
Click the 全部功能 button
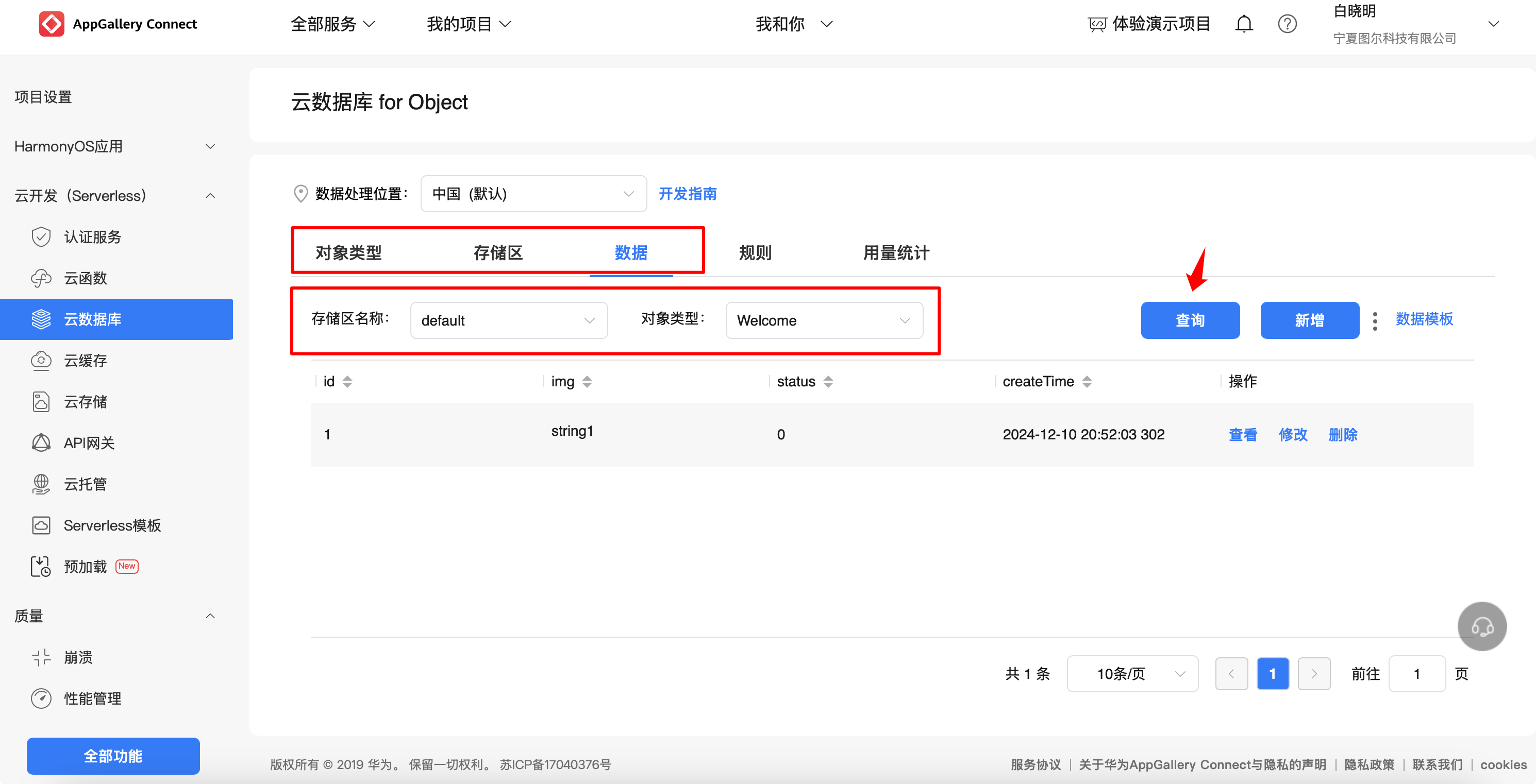coord(113,756)
